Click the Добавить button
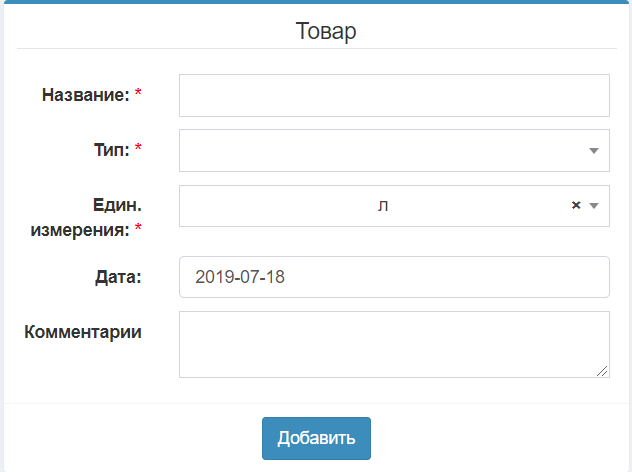The image size is (632, 472). click(316, 438)
